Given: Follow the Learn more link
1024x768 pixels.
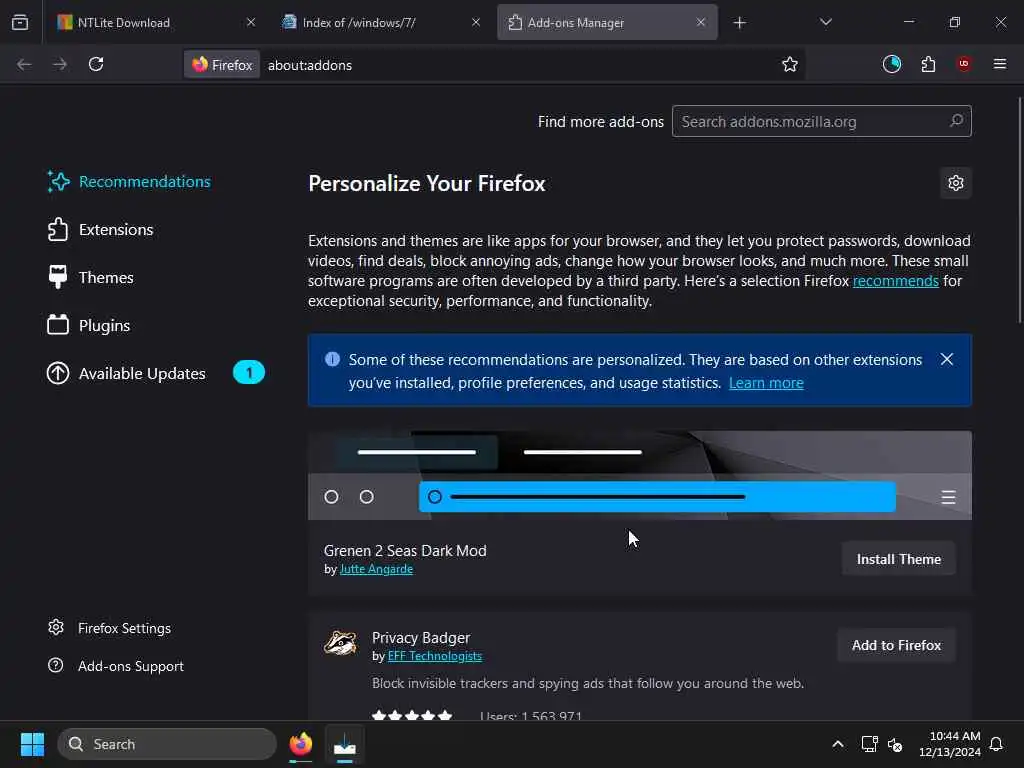Looking at the screenshot, I should (766, 383).
